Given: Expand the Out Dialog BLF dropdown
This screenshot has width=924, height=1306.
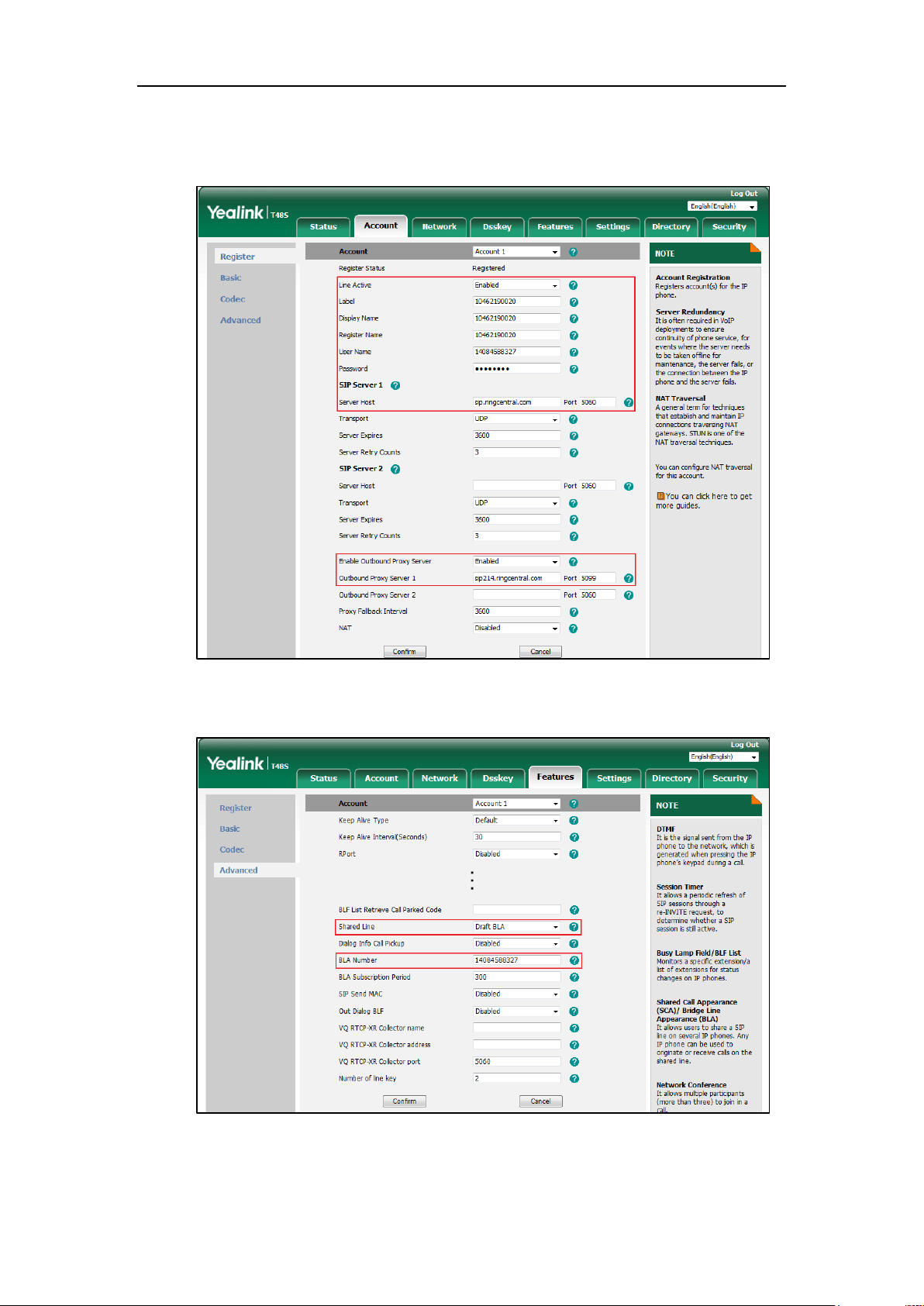Looking at the screenshot, I should 517,1011.
